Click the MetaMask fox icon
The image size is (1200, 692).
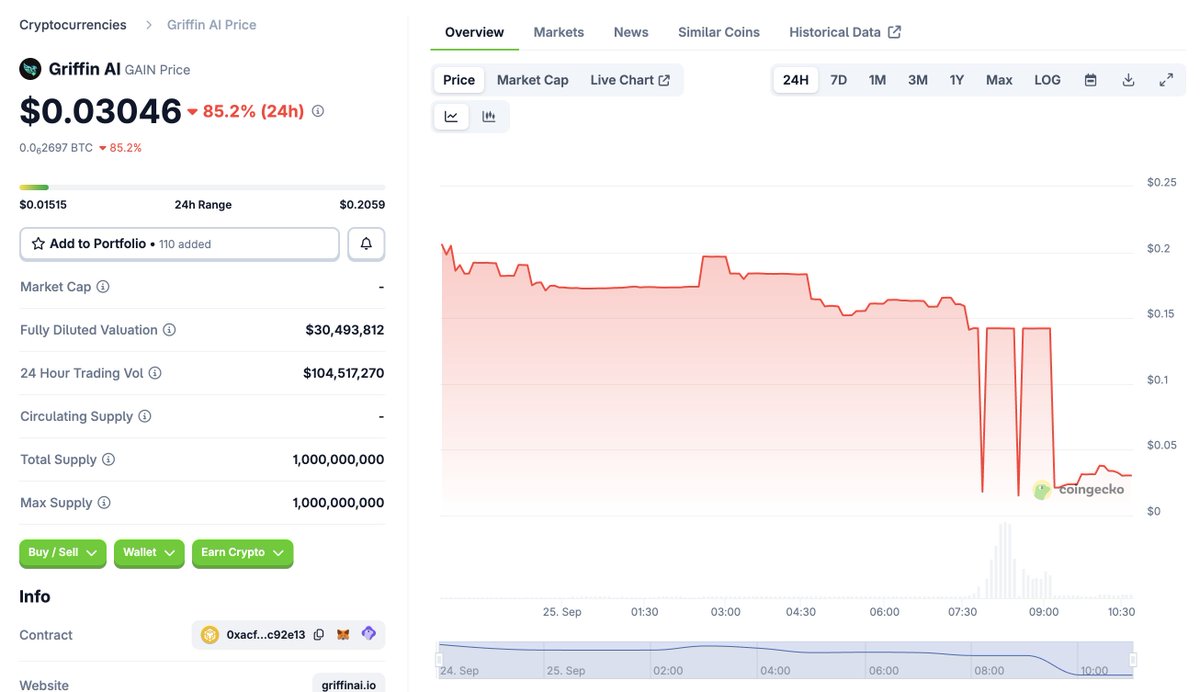tap(343, 634)
